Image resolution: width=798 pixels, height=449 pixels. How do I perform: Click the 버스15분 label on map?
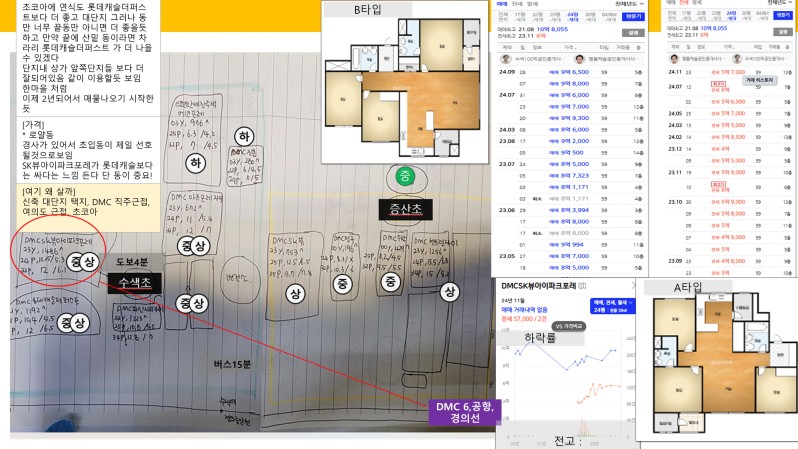click(x=232, y=364)
